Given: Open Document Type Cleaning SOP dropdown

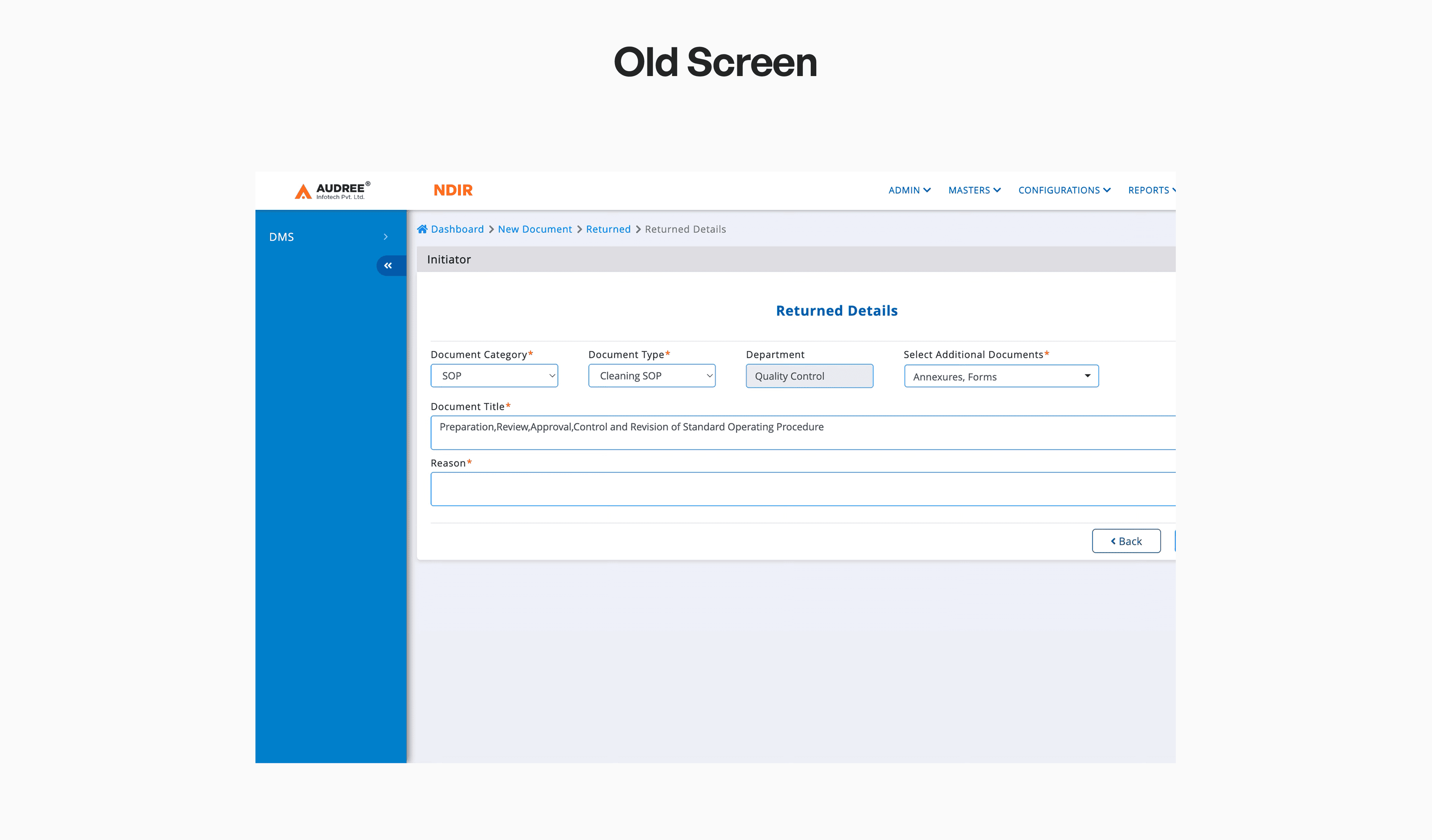Looking at the screenshot, I should (x=652, y=376).
